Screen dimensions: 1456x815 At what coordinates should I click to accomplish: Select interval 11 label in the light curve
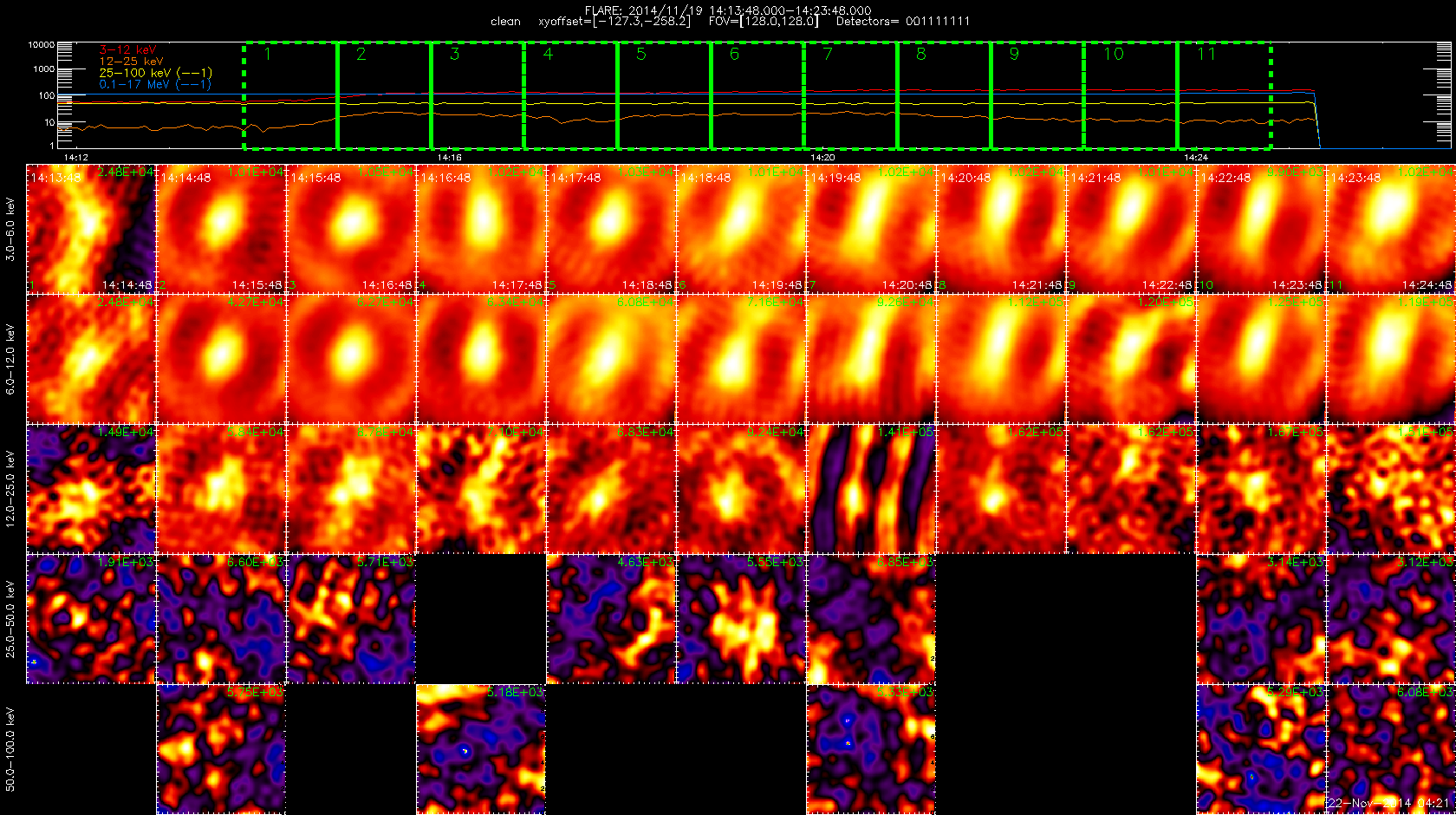(1206, 54)
